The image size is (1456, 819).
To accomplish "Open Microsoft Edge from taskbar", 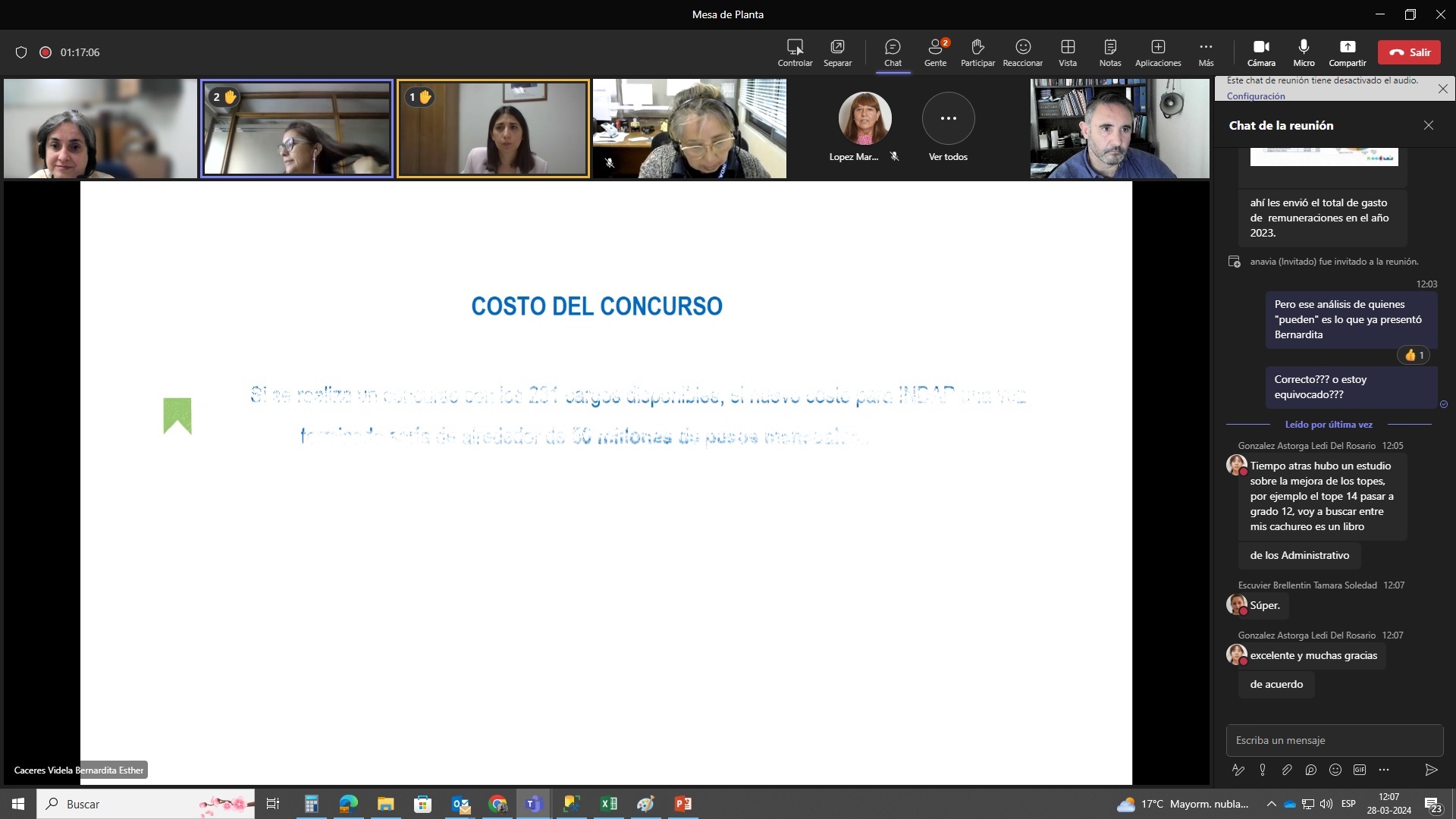I will (x=349, y=804).
